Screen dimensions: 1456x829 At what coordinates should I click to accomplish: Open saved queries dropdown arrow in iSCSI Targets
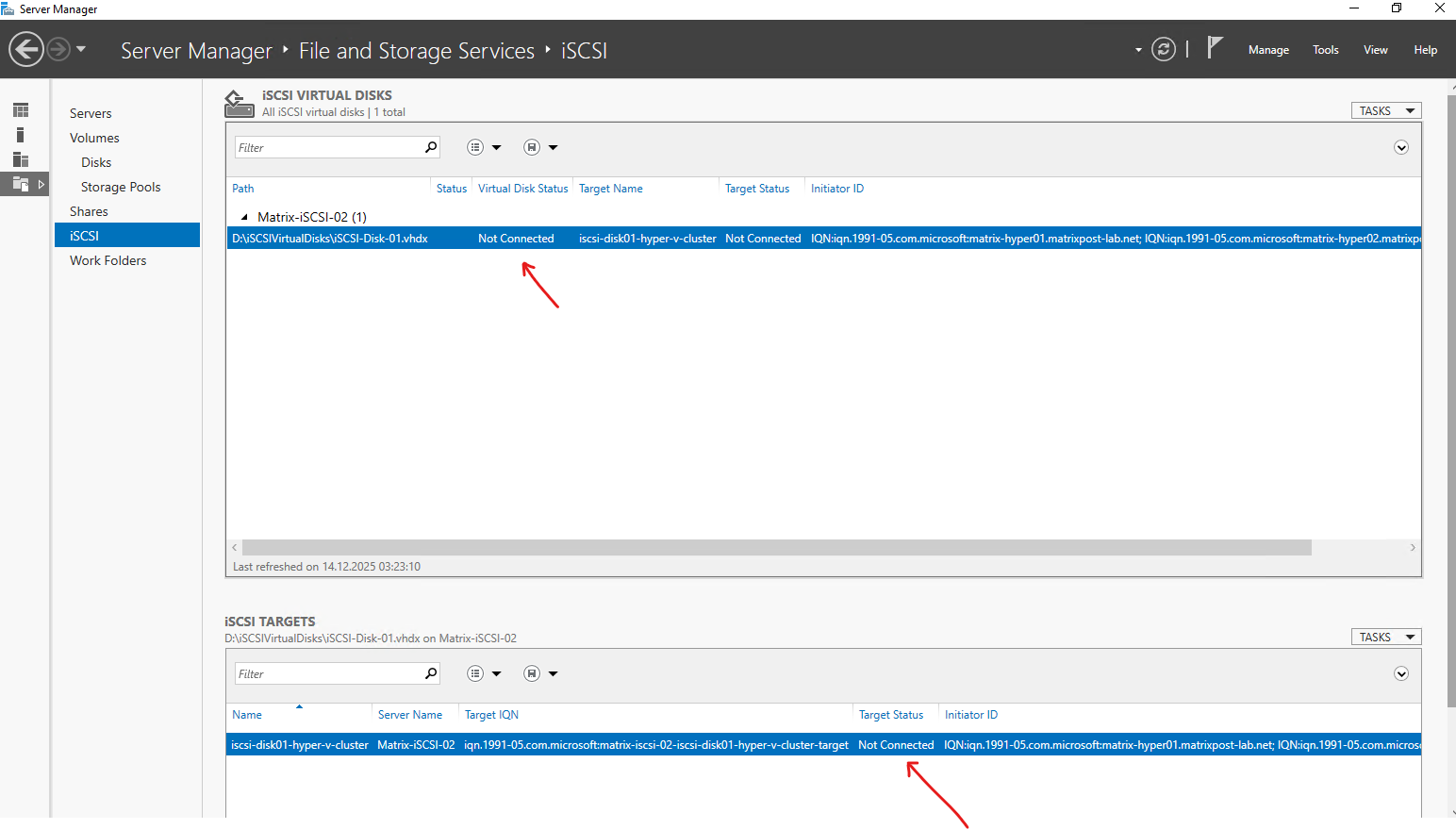554,673
